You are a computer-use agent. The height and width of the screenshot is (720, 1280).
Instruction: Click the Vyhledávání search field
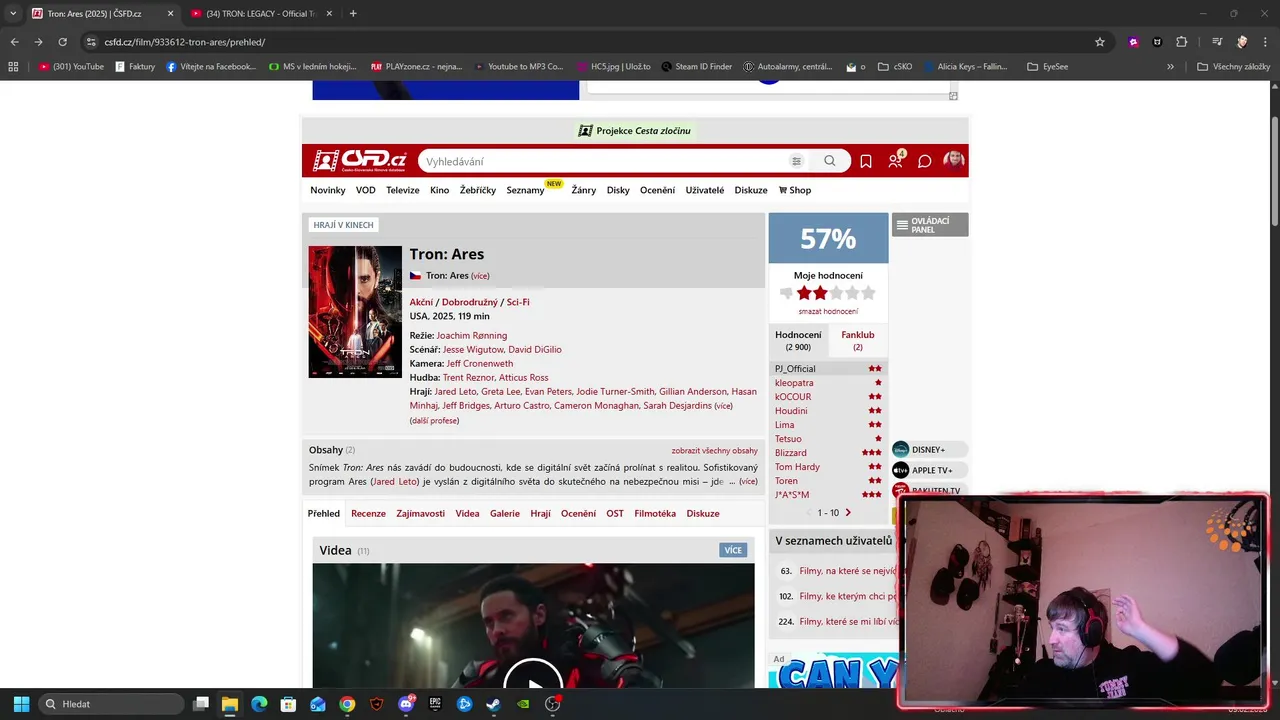click(600, 161)
